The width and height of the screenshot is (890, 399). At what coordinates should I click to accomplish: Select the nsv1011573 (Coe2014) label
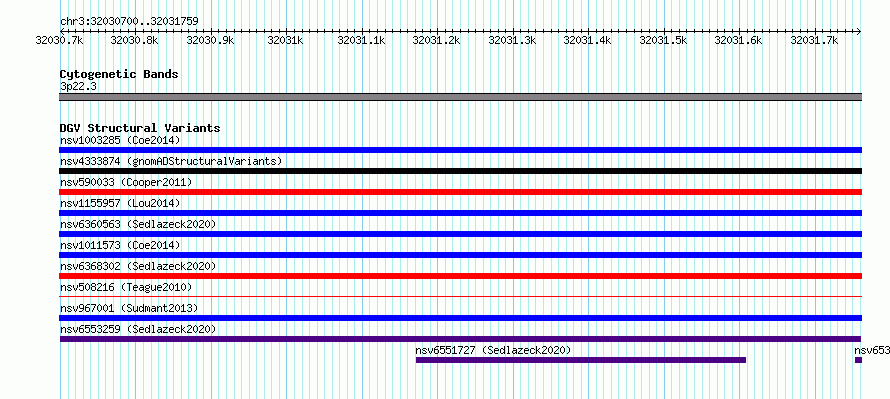[x=120, y=245]
